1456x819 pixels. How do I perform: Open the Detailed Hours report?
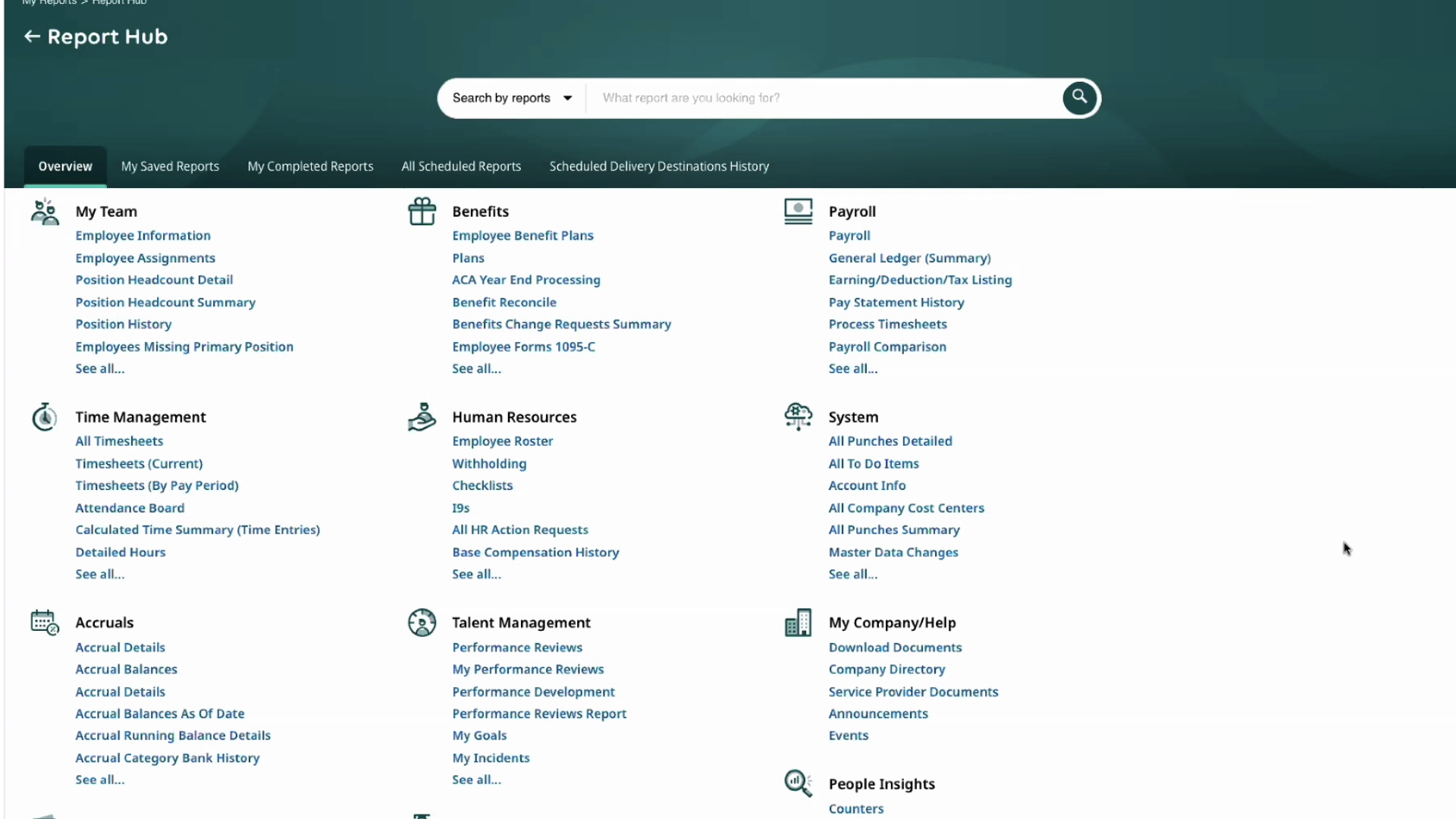[x=121, y=552]
